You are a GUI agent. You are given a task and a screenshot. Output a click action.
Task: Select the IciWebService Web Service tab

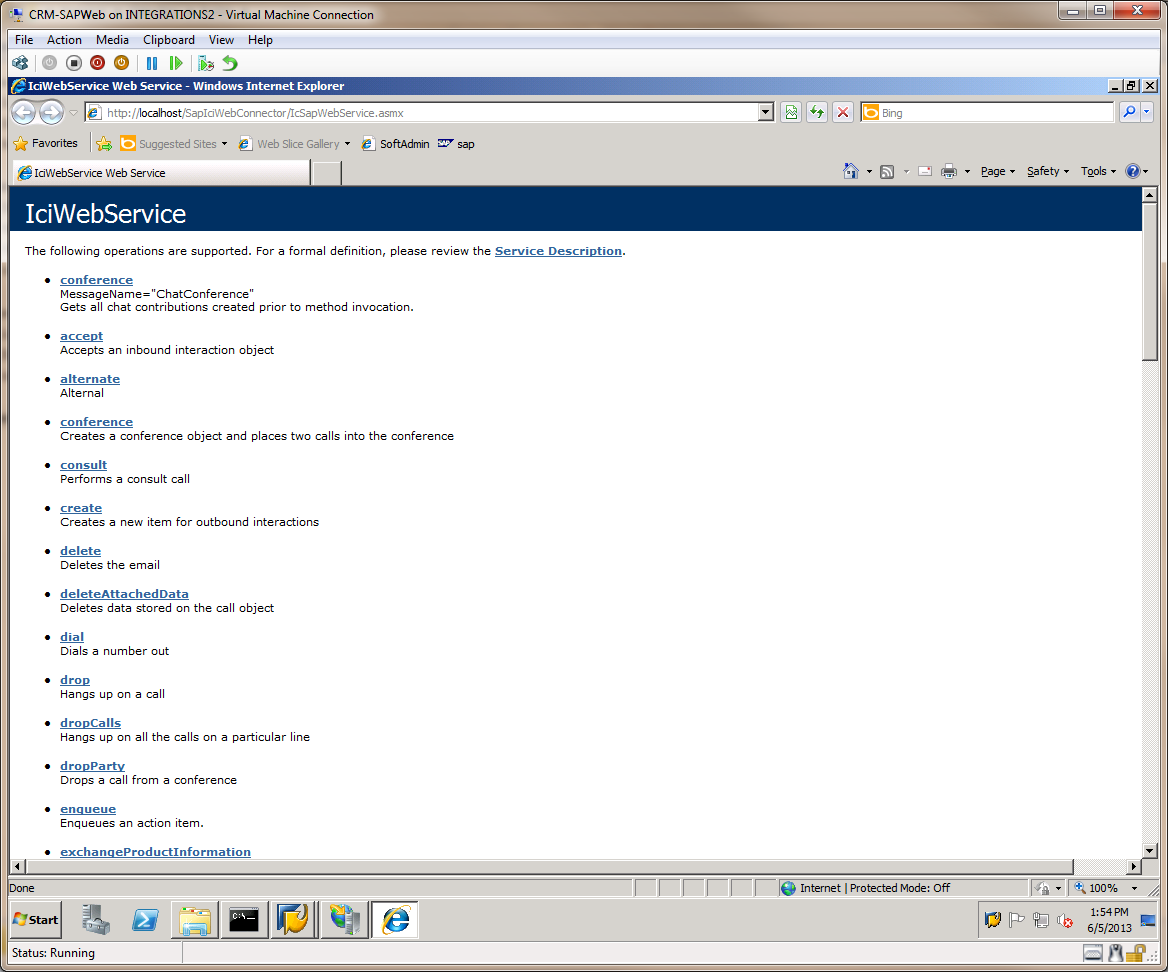(x=160, y=173)
